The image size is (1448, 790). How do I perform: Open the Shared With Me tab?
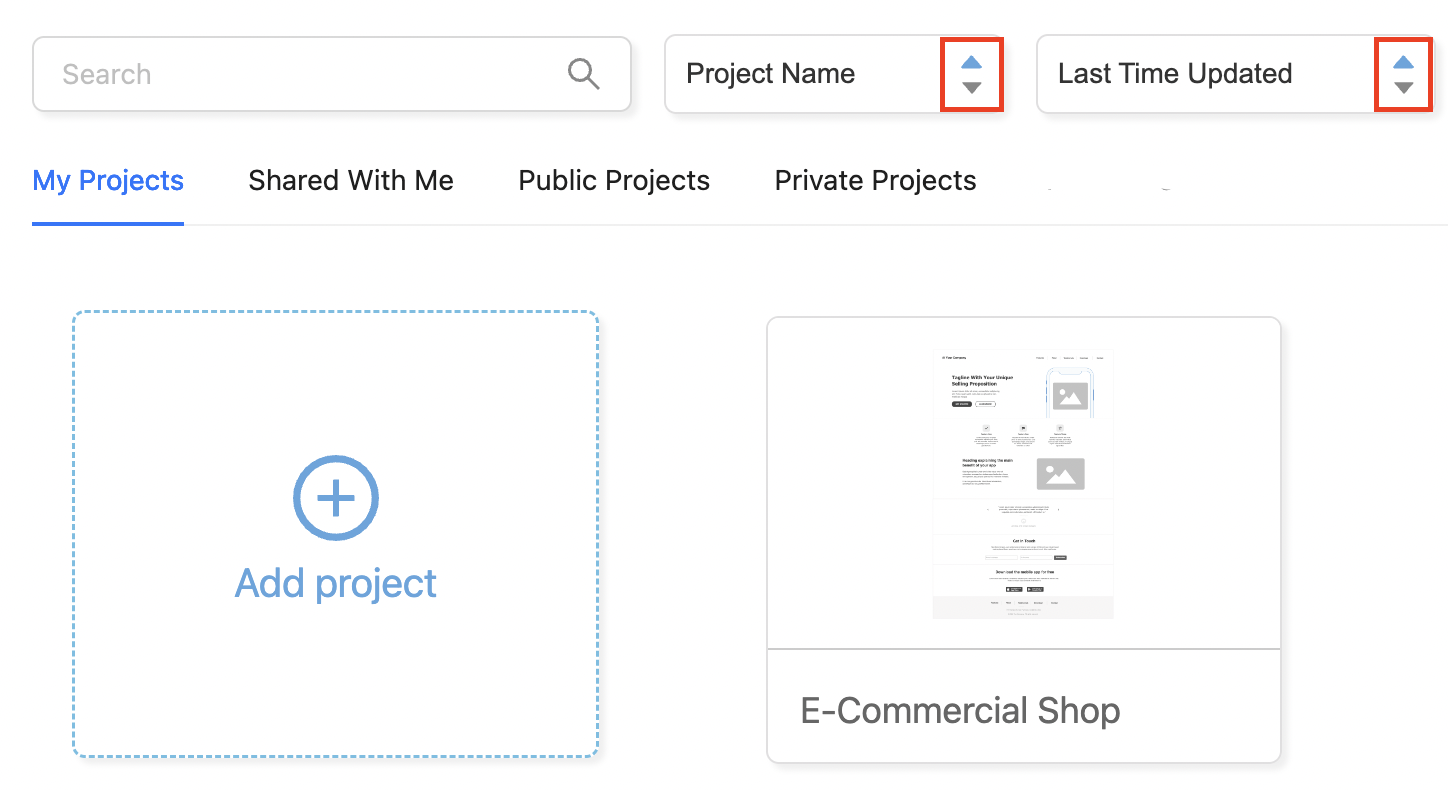pos(351,181)
